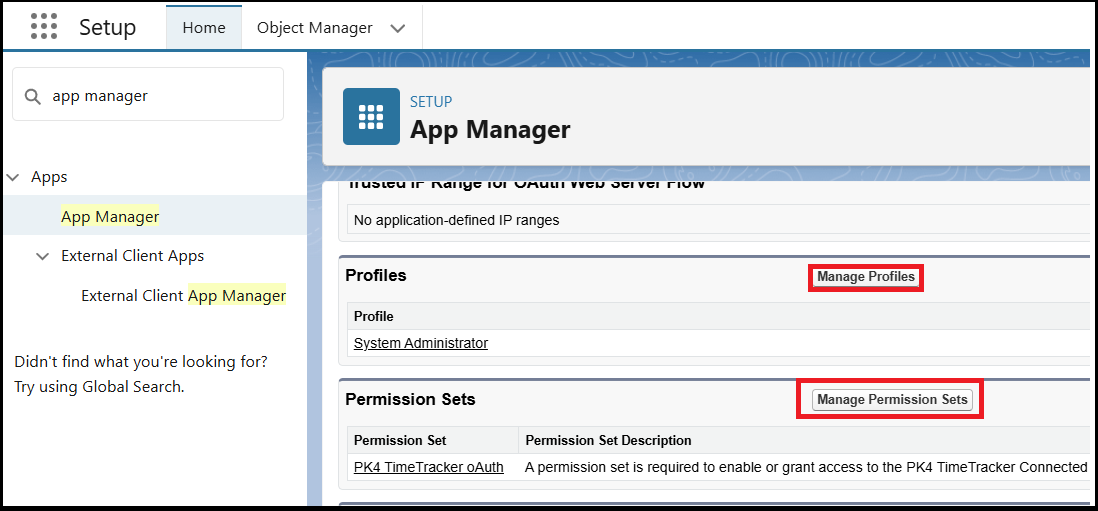Click the 'Profiles' section heading
Screen dimensions: 1098x511
pyautogui.click(x=376, y=276)
